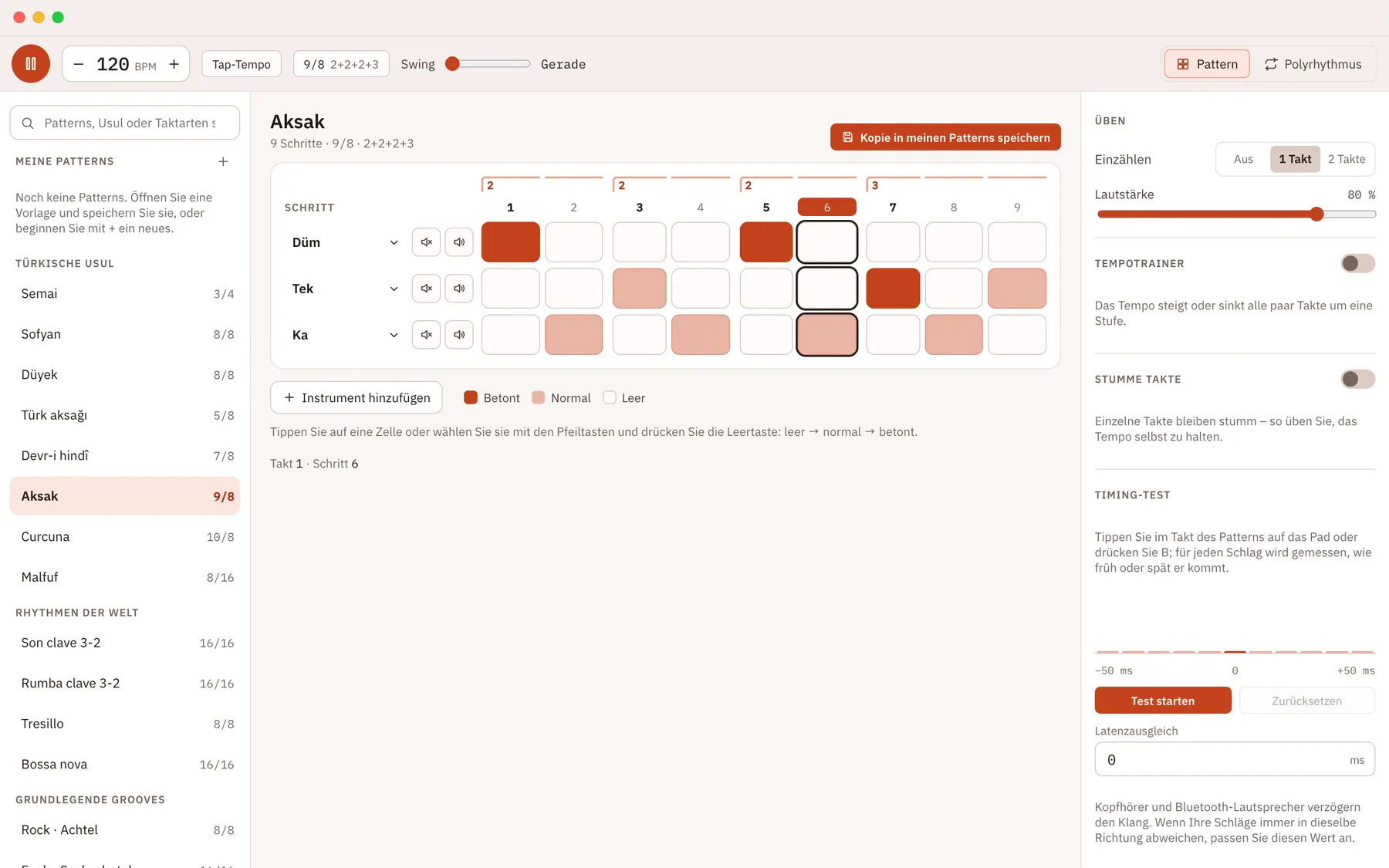
Task: Decrease BPM with the minus button
Action: point(78,64)
